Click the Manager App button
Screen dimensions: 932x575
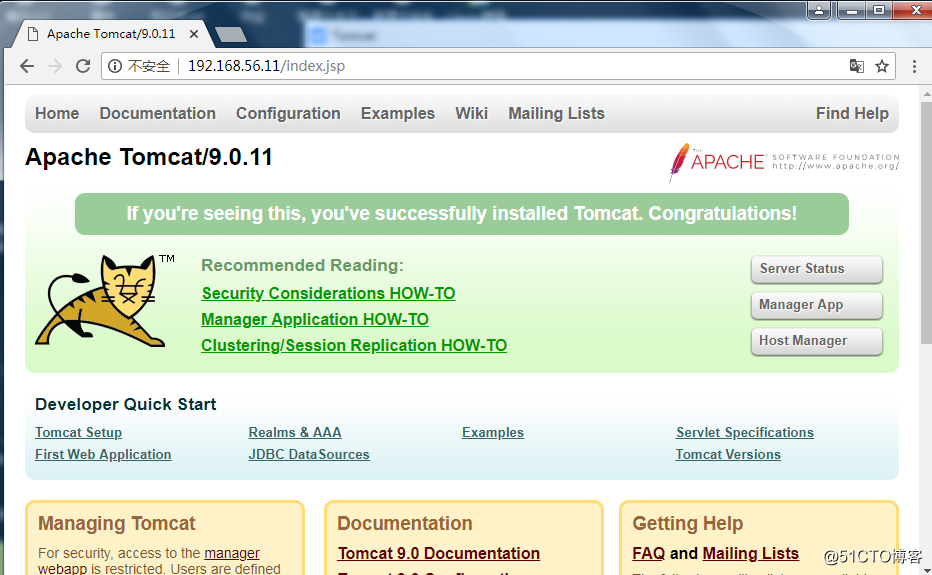(817, 305)
